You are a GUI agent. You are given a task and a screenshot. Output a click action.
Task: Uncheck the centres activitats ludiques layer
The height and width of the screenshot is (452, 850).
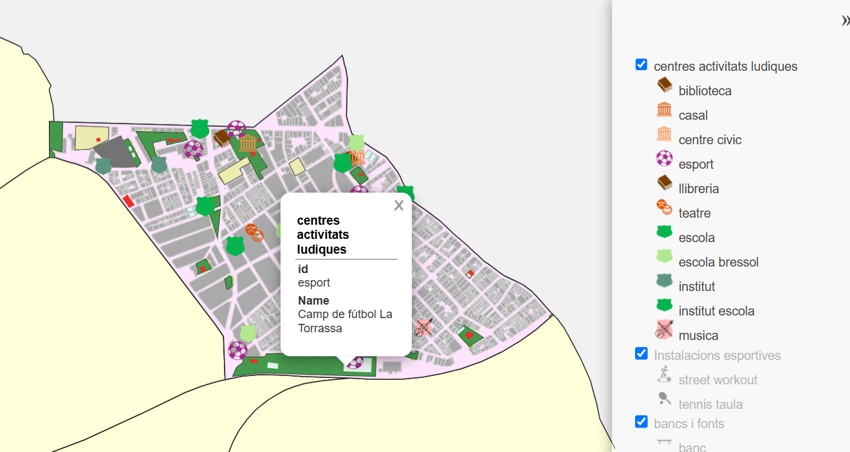pos(641,64)
